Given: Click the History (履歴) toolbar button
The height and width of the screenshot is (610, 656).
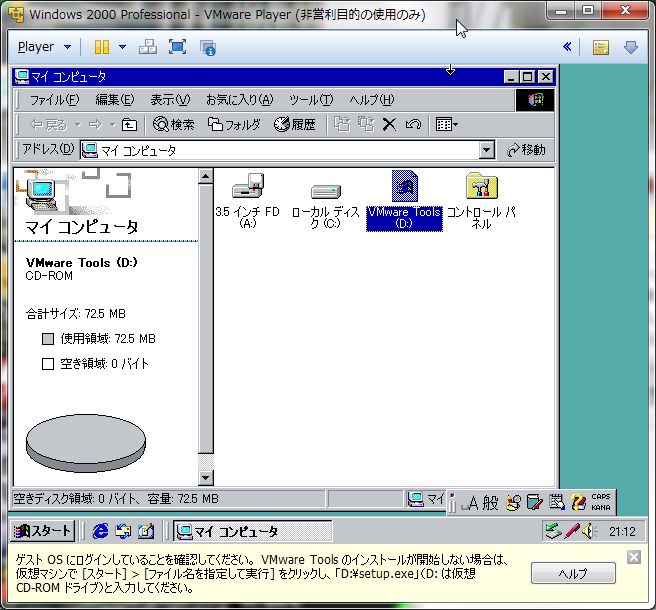Looking at the screenshot, I should [295, 125].
